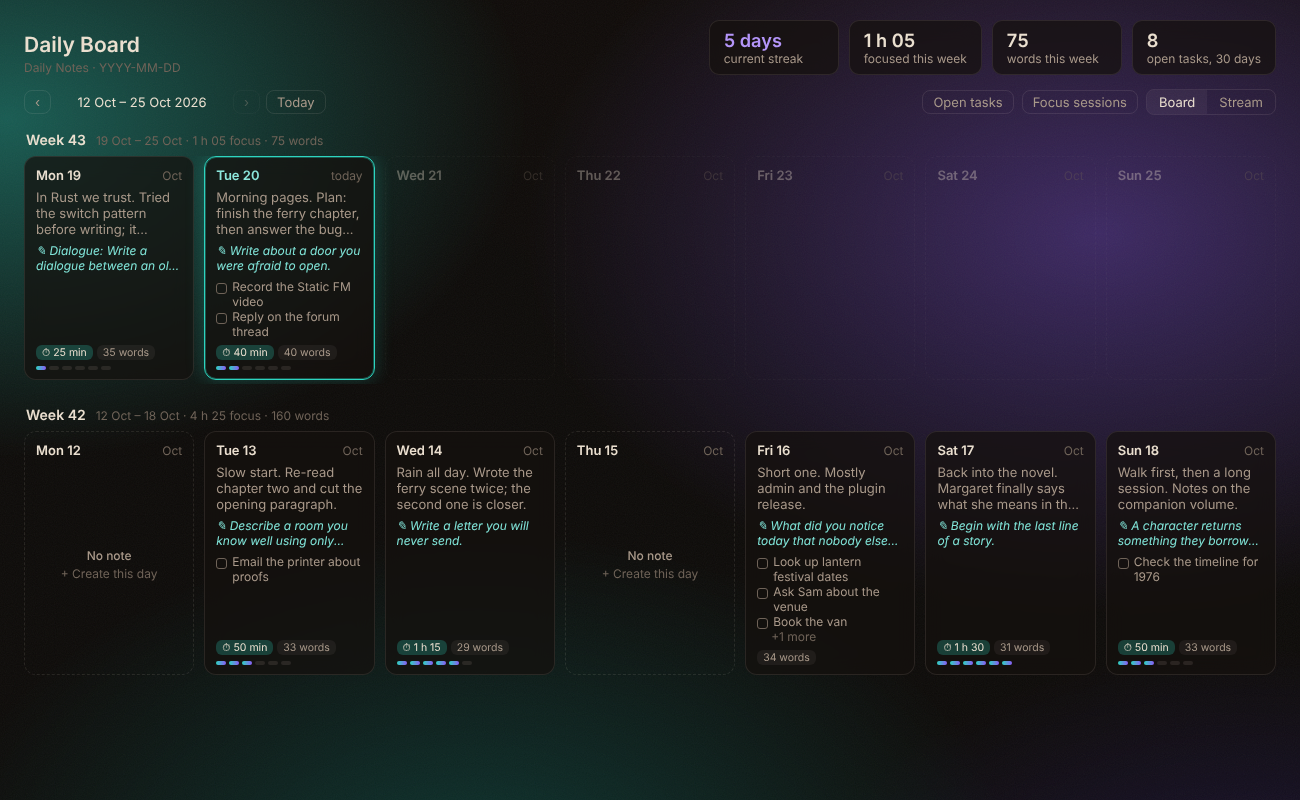Switch to Stream view

(x=1241, y=102)
